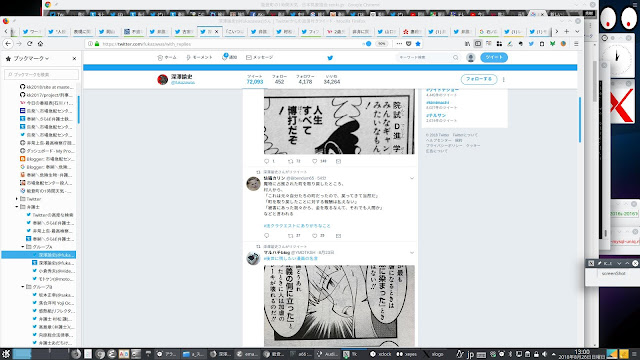Screen dimensions: 640x360
Task: Click the xeyes taskbar entry
Action: coord(407,354)
